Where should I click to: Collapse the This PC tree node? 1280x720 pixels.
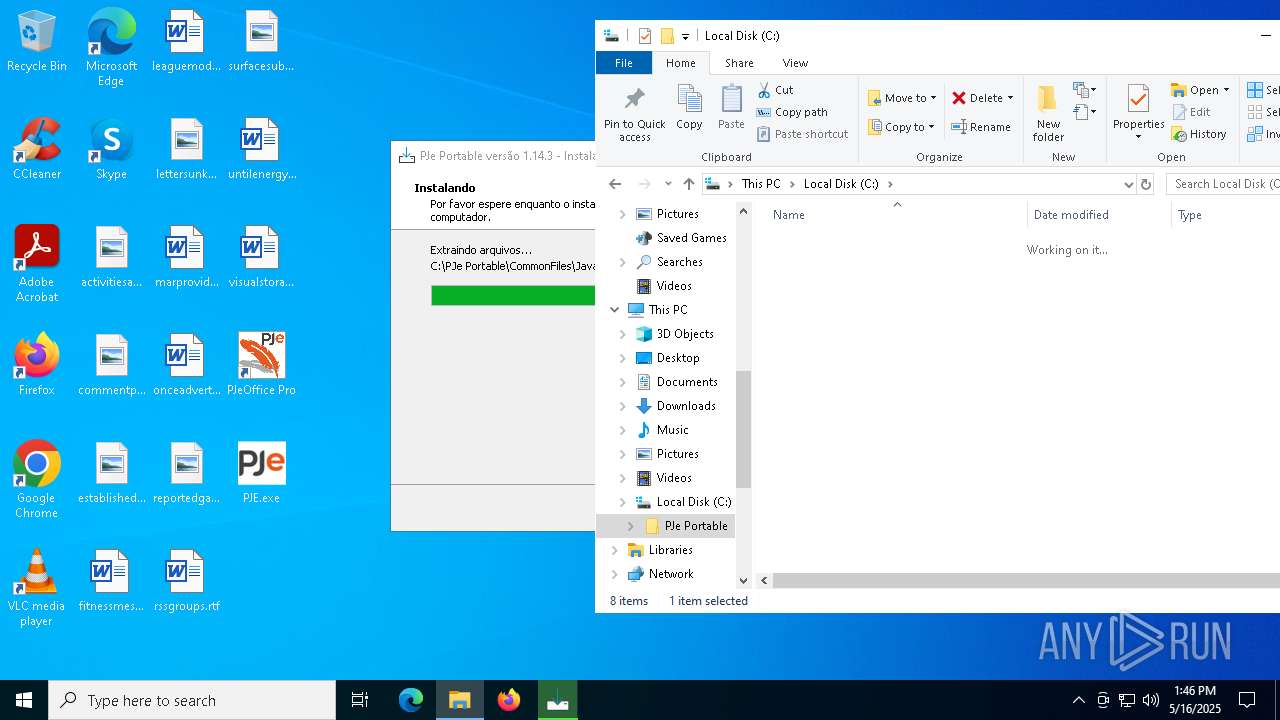tap(615, 310)
